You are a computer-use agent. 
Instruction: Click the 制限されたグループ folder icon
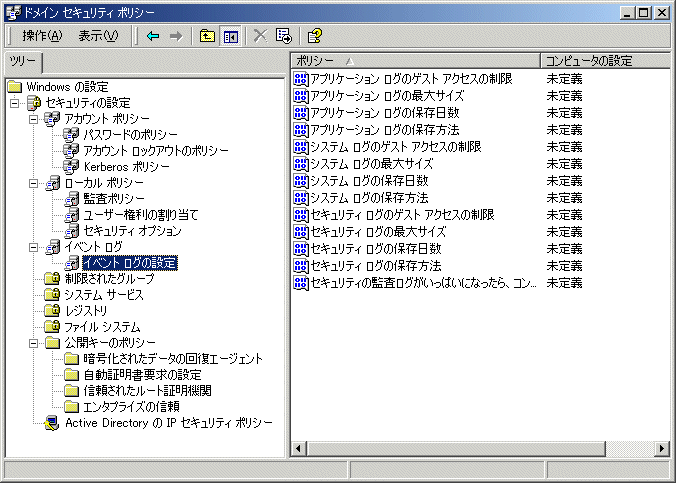point(52,279)
